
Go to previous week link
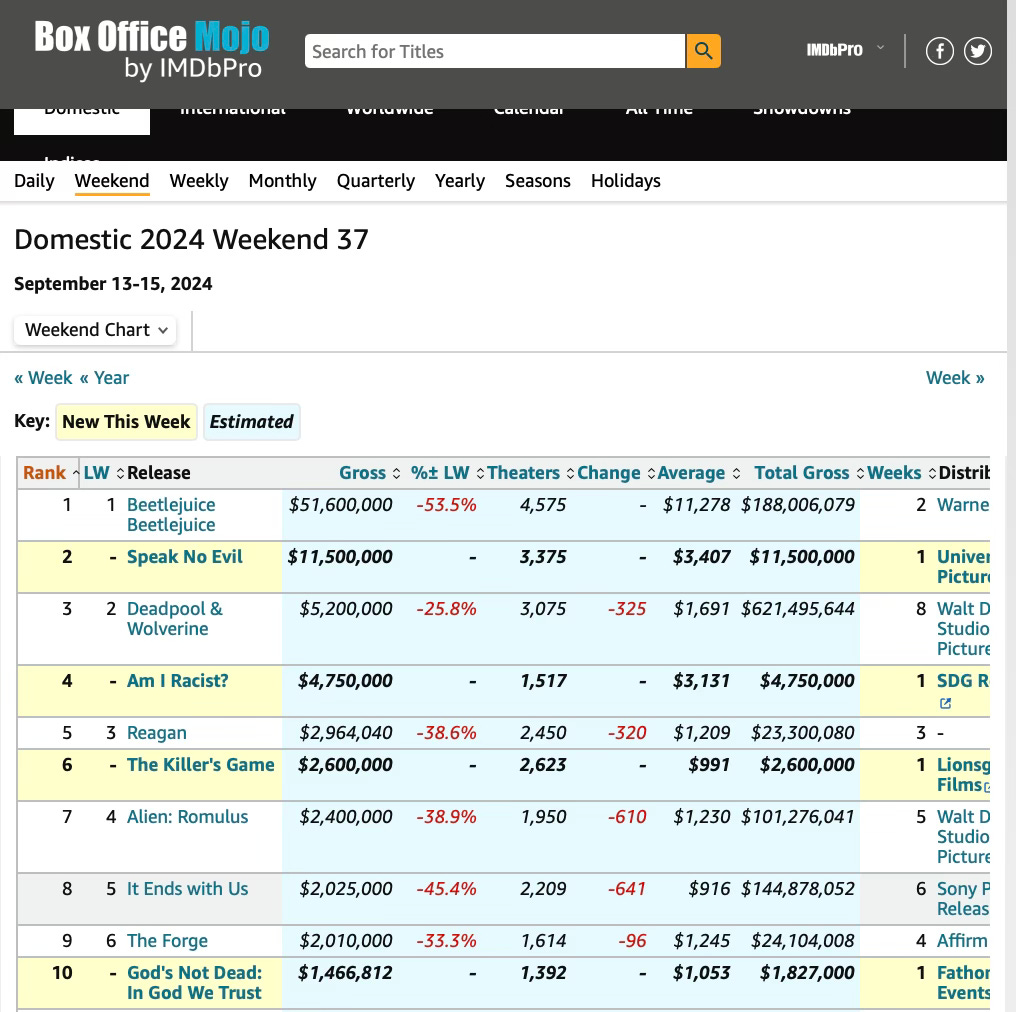tap(43, 378)
